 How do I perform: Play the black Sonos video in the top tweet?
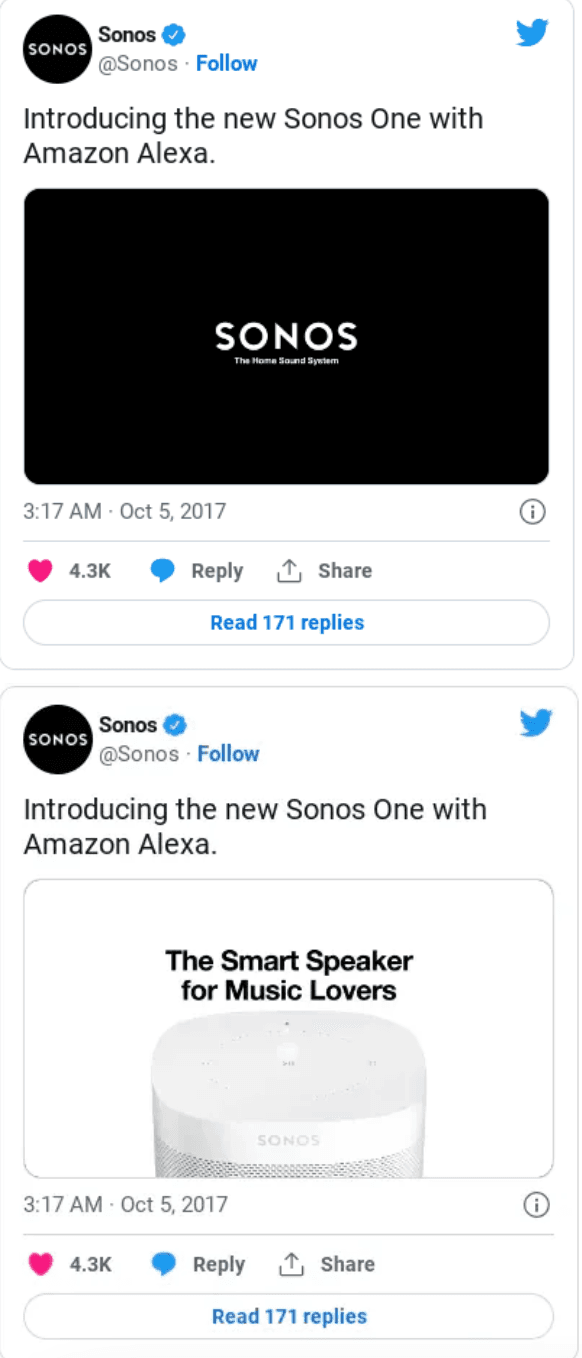point(286,336)
